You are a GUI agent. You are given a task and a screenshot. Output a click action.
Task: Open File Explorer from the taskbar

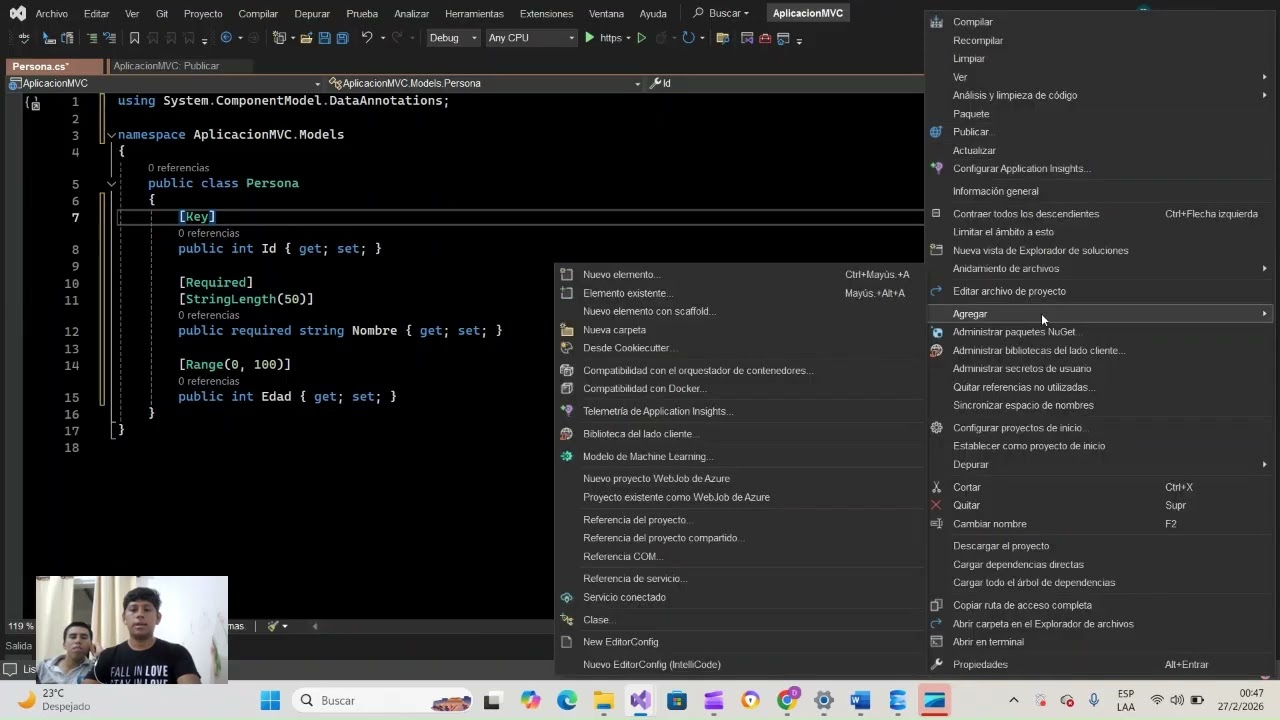[x=604, y=700]
